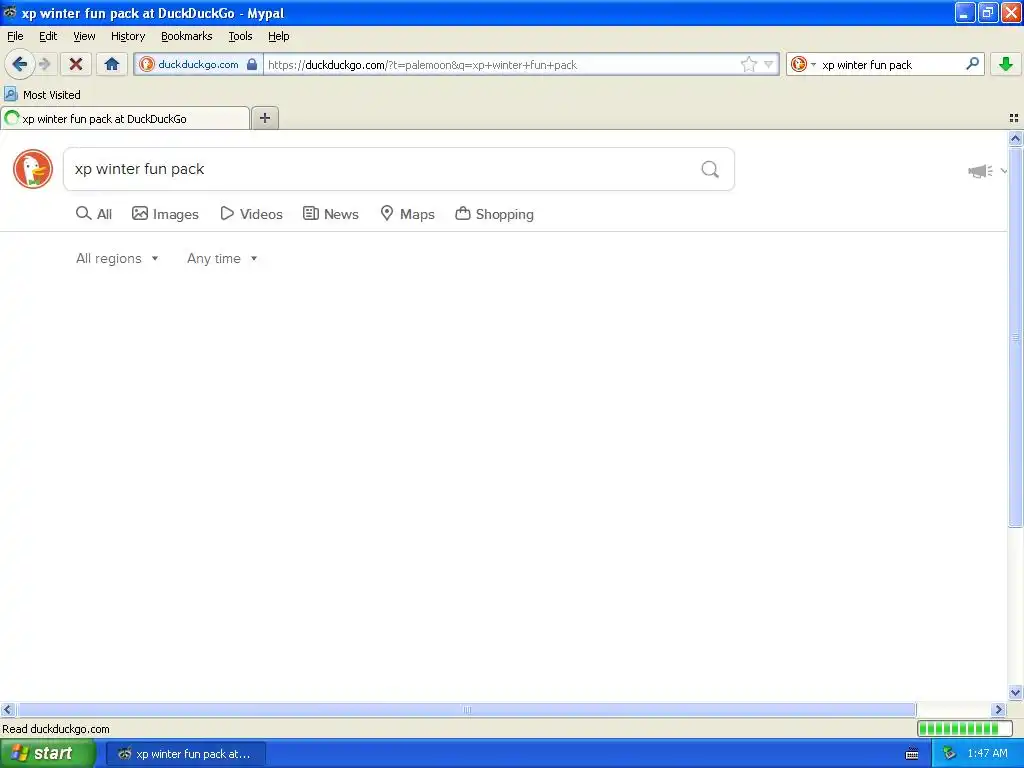Click the system tray network icon
Image resolution: width=1024 pixels, height=768 pixels.
(x=950, y=754)
